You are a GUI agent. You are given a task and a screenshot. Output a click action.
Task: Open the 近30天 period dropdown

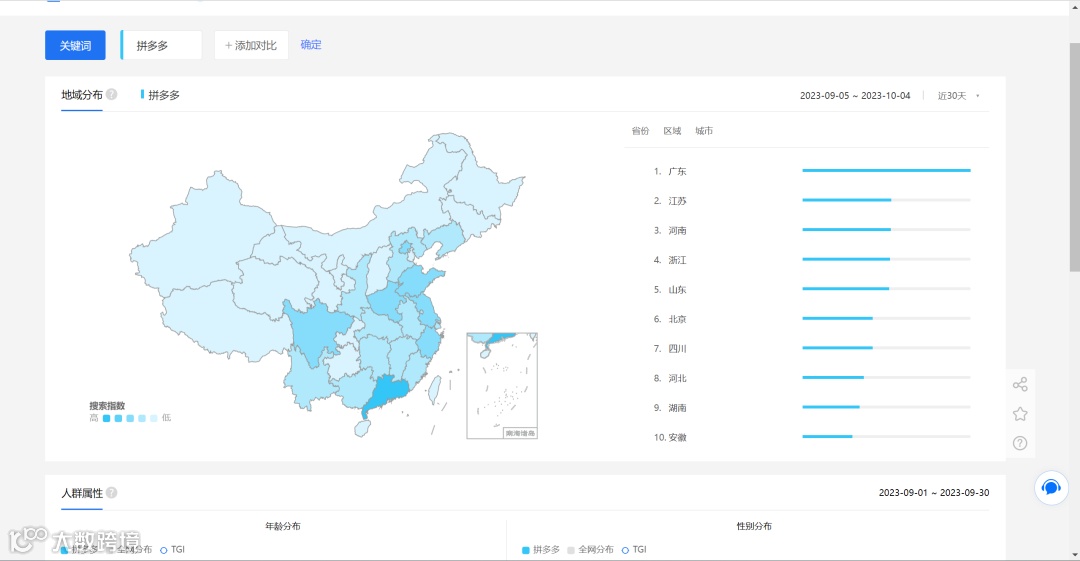point(958,96)
